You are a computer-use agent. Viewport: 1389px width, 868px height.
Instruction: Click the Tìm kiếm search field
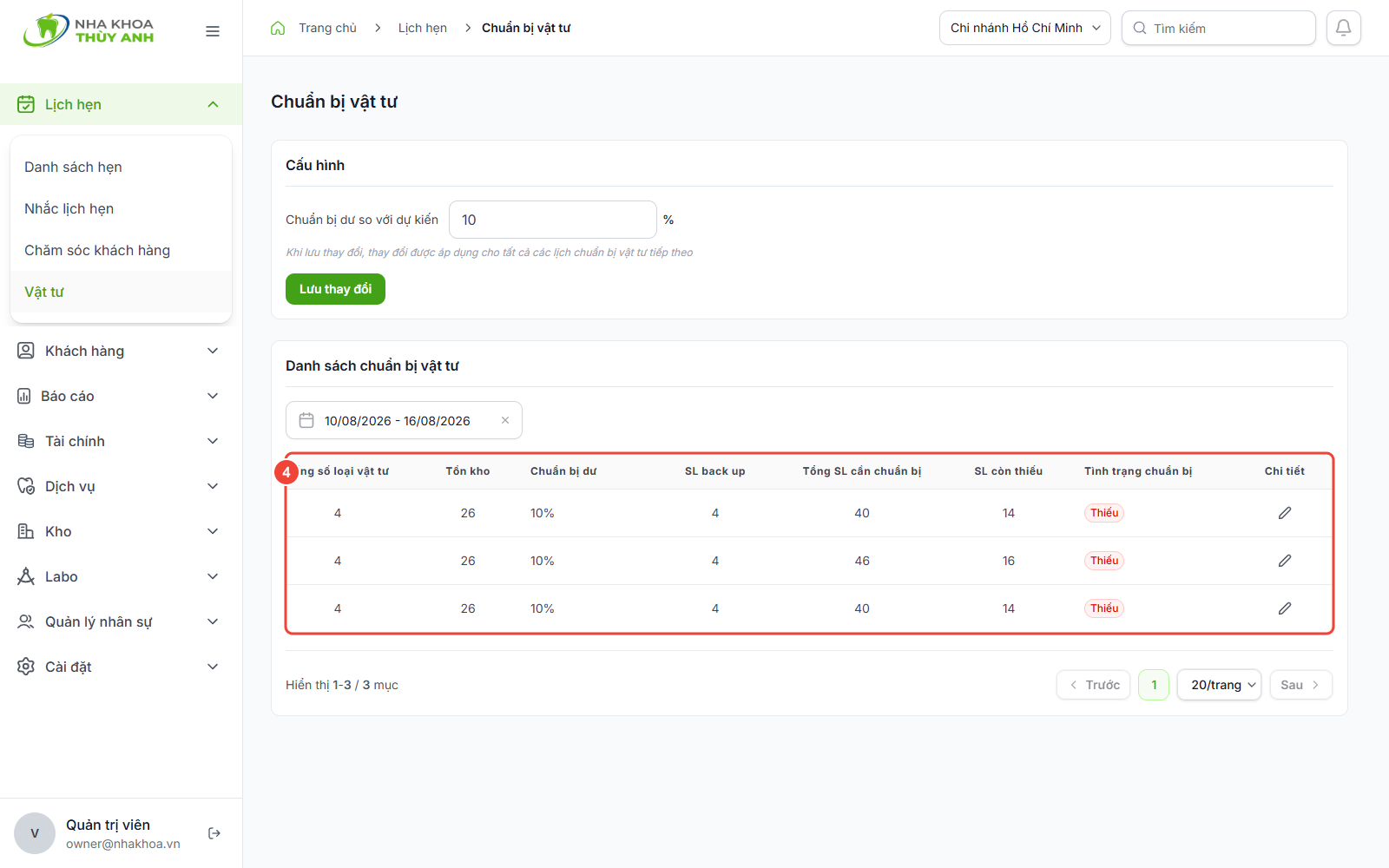(x=1219, y=28)
